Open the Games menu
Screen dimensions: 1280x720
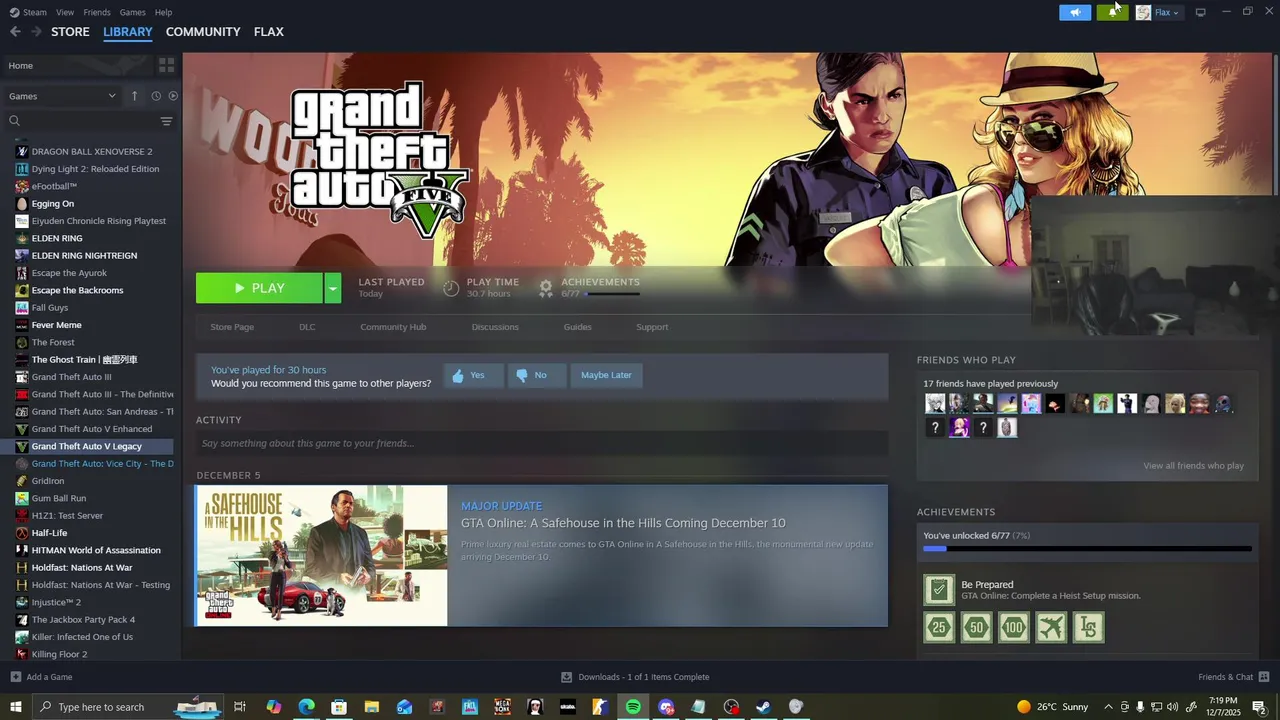click(x=132, y=12)
